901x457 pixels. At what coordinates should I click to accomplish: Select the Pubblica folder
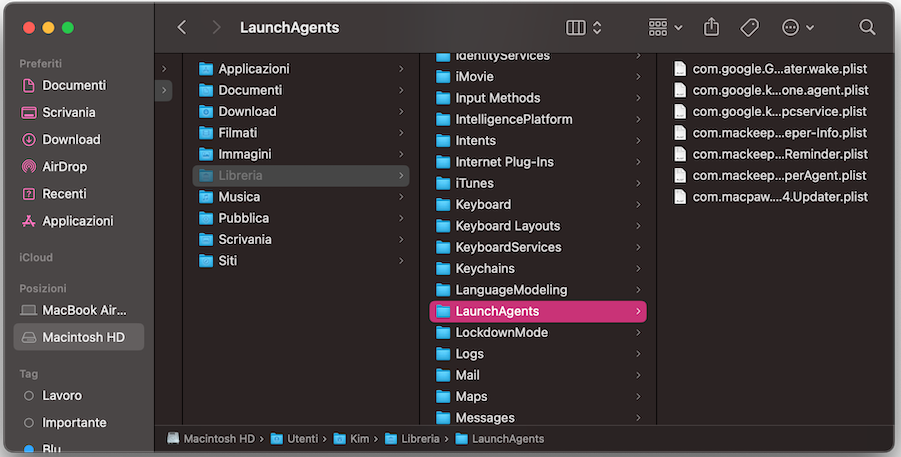tap(301, 218)
